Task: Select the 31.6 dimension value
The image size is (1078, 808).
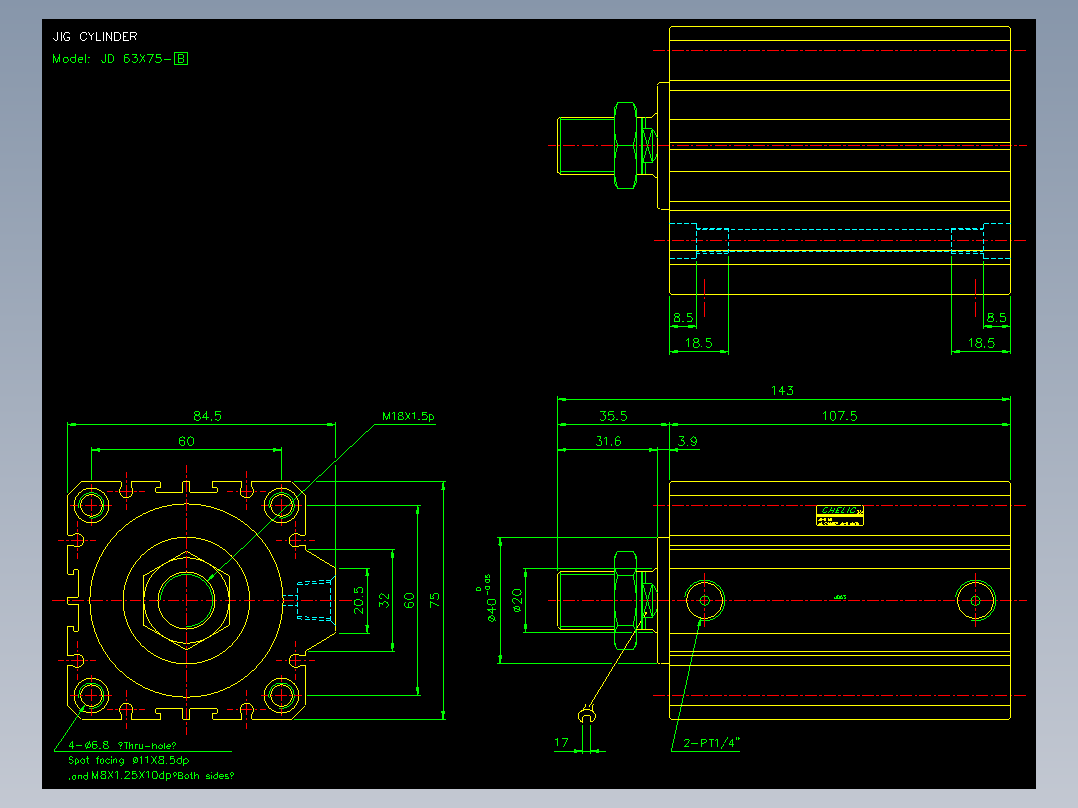Action: coord(608,441)
